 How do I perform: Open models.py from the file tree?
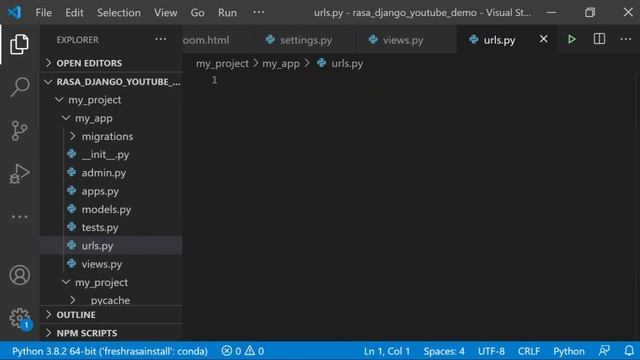click(x=111, y=209)
